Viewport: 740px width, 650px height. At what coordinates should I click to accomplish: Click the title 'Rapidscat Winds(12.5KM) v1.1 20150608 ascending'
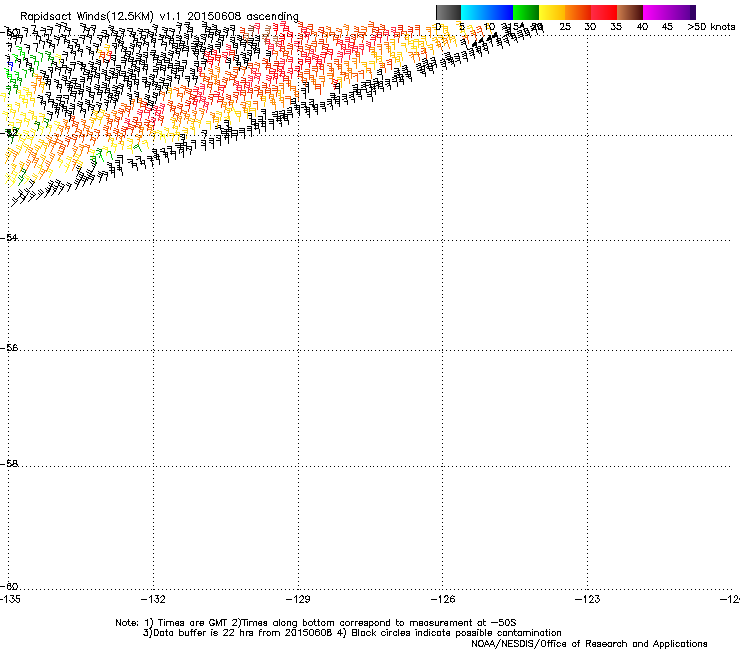click(x=159, y=17)
